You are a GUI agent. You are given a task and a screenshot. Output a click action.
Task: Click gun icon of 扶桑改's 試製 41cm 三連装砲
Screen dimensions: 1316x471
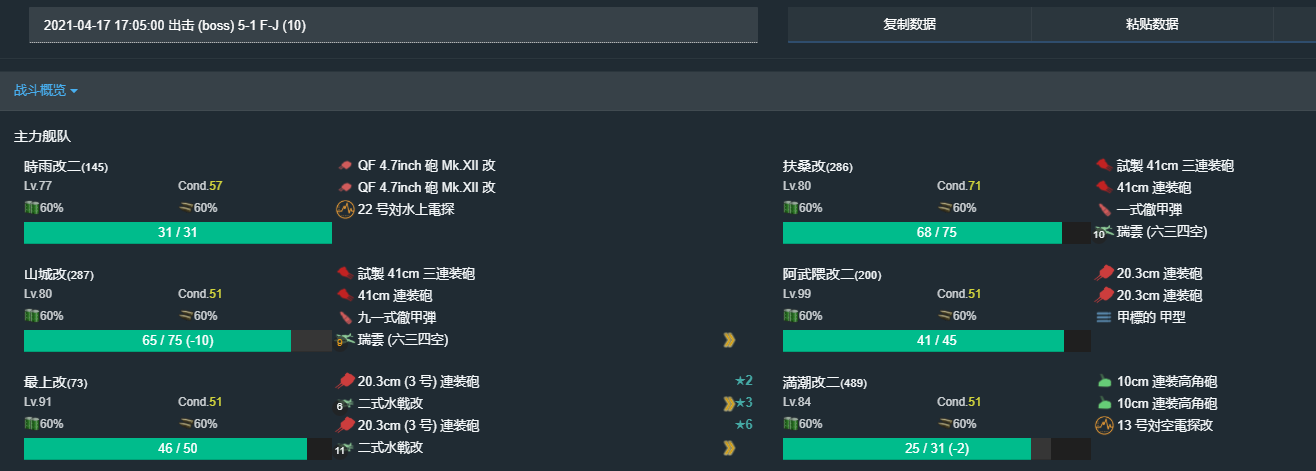coord(1104,166)
